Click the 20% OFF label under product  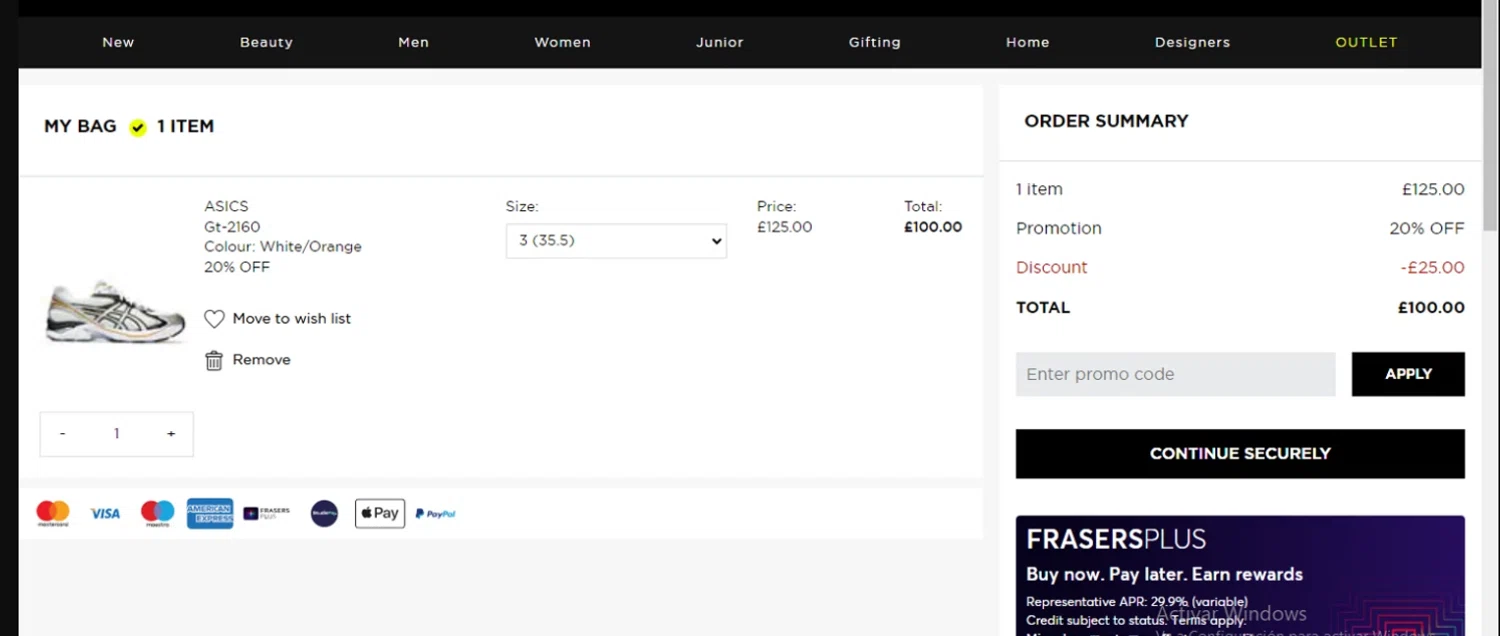tap(237, 267)
